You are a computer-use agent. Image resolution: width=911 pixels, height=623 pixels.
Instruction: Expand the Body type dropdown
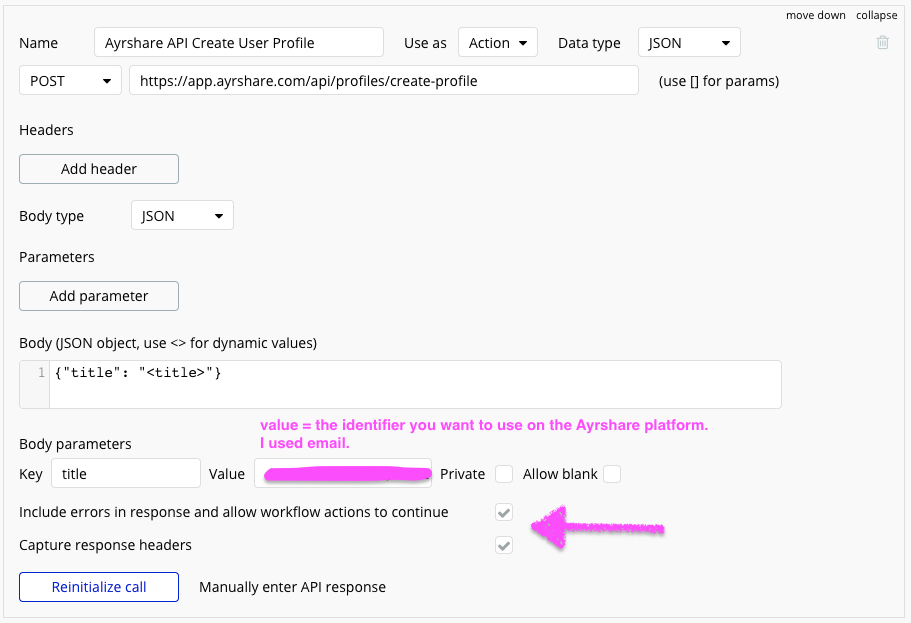pos(182,216)
